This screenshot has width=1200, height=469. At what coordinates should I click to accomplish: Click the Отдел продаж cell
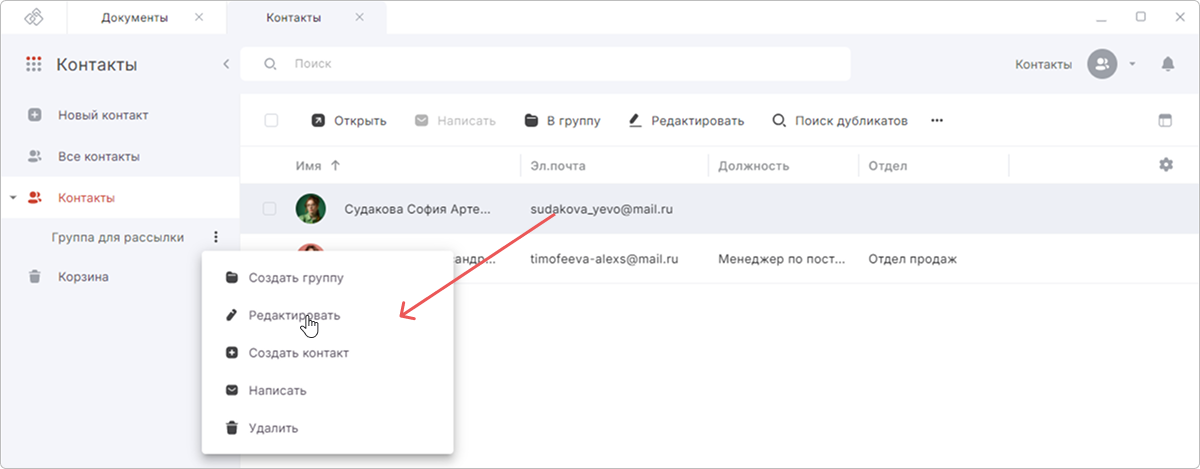[x=913, y=259]
